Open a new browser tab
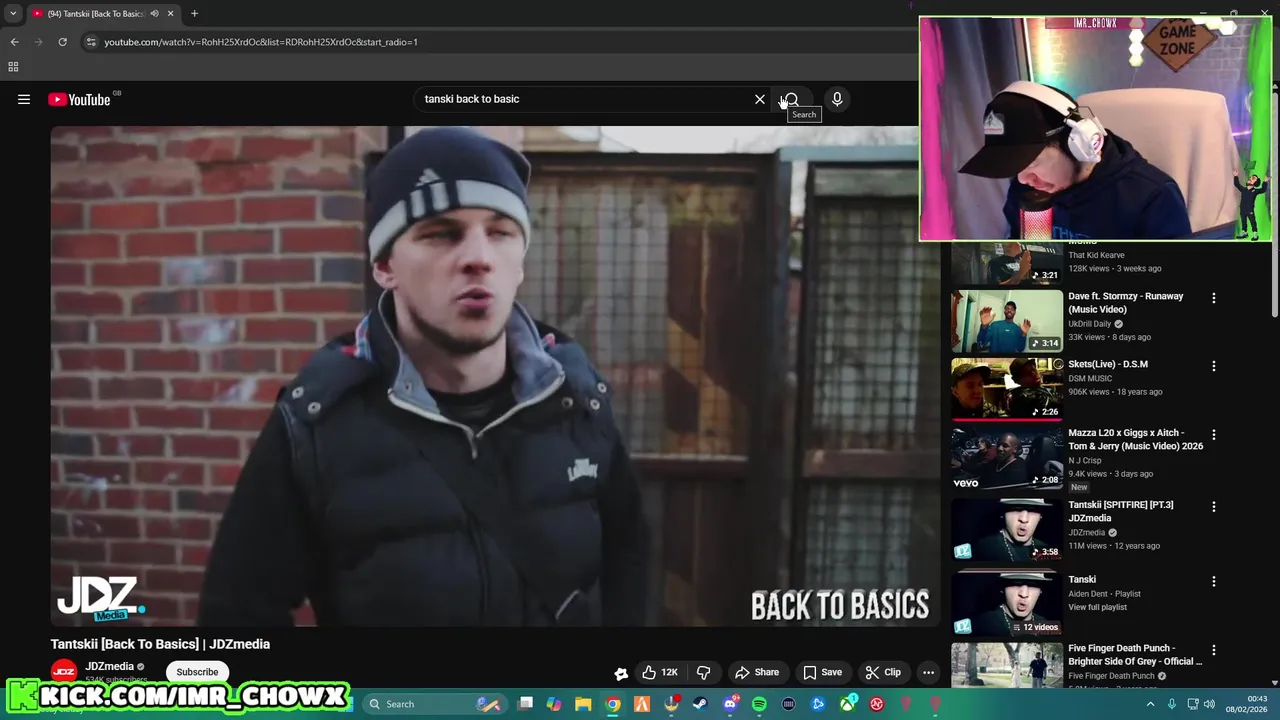 pyautogui.click(x=194, y=13)
